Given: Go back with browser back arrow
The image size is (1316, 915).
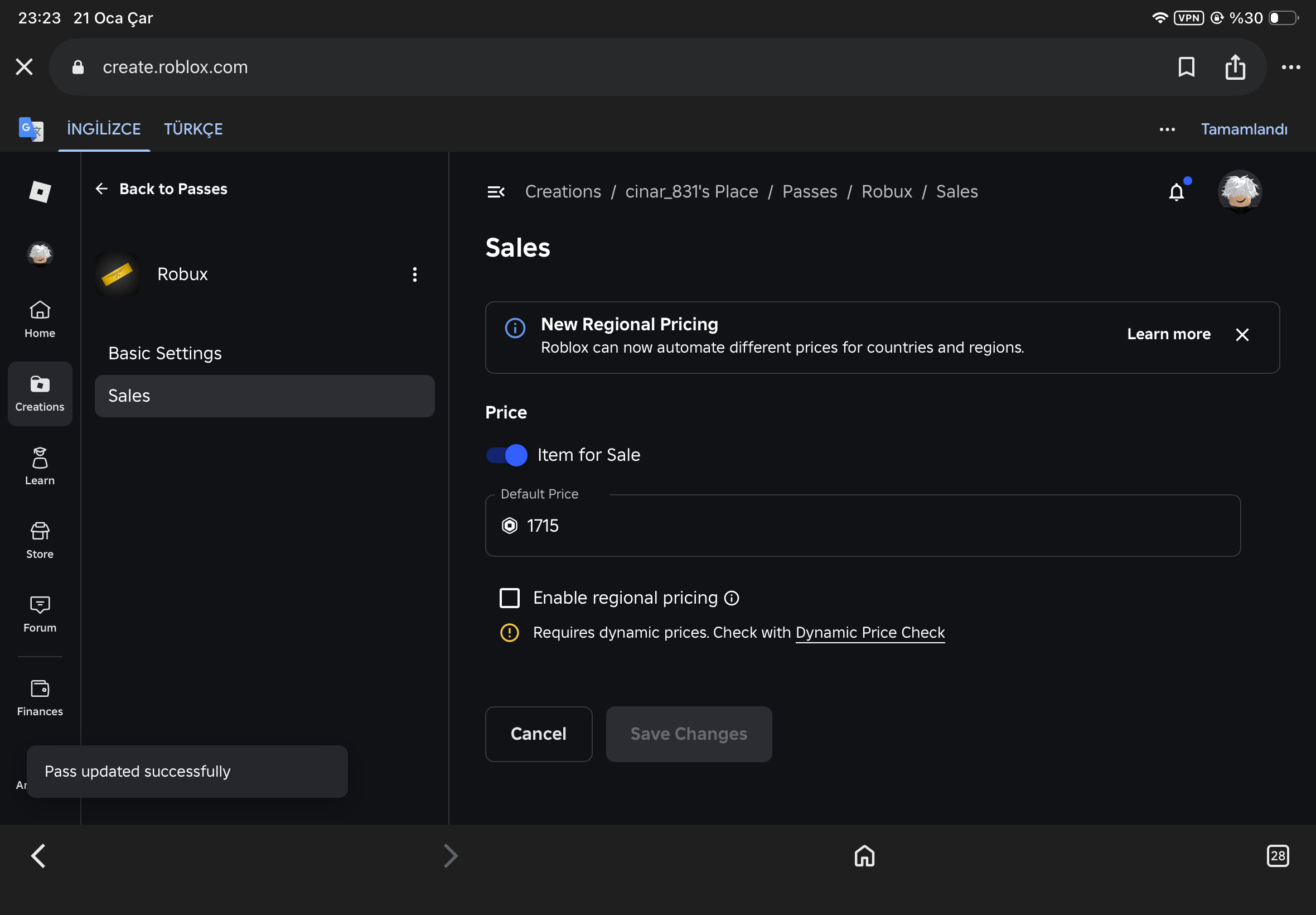Looking at the screenshot, I should click(x=38, y=856).
